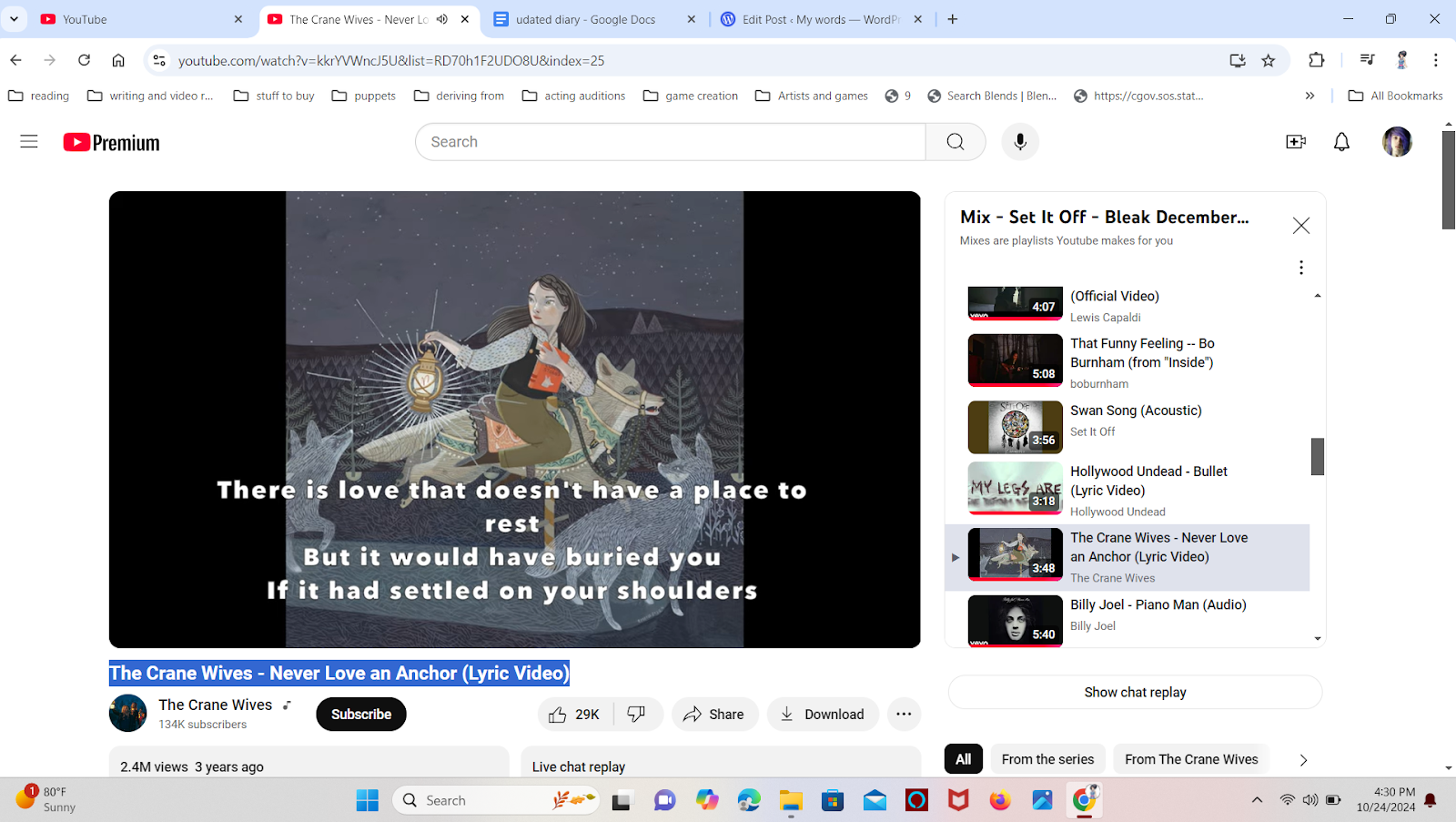Viewport: 1456px width, 822px height.
Task: Open a new browser tab
Action: click(953, 19)
